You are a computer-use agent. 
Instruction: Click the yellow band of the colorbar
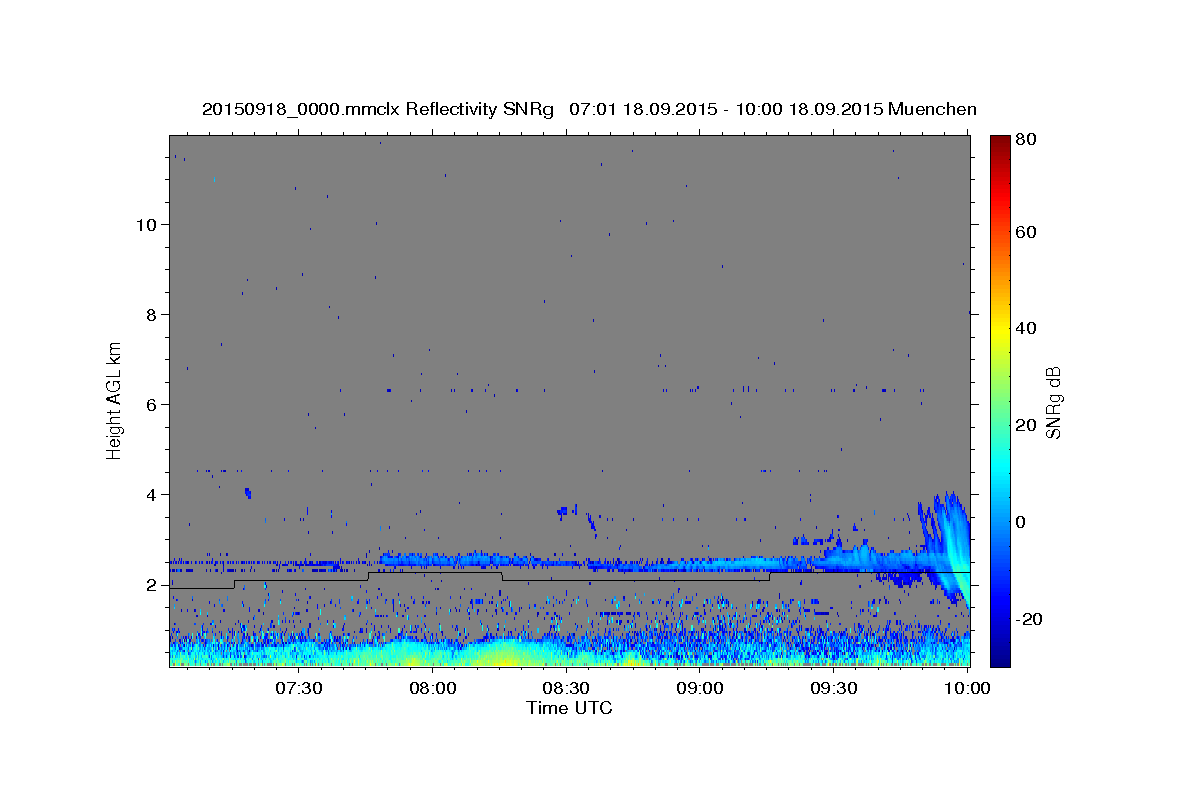pyautogui.click(x=1000, y=330)
